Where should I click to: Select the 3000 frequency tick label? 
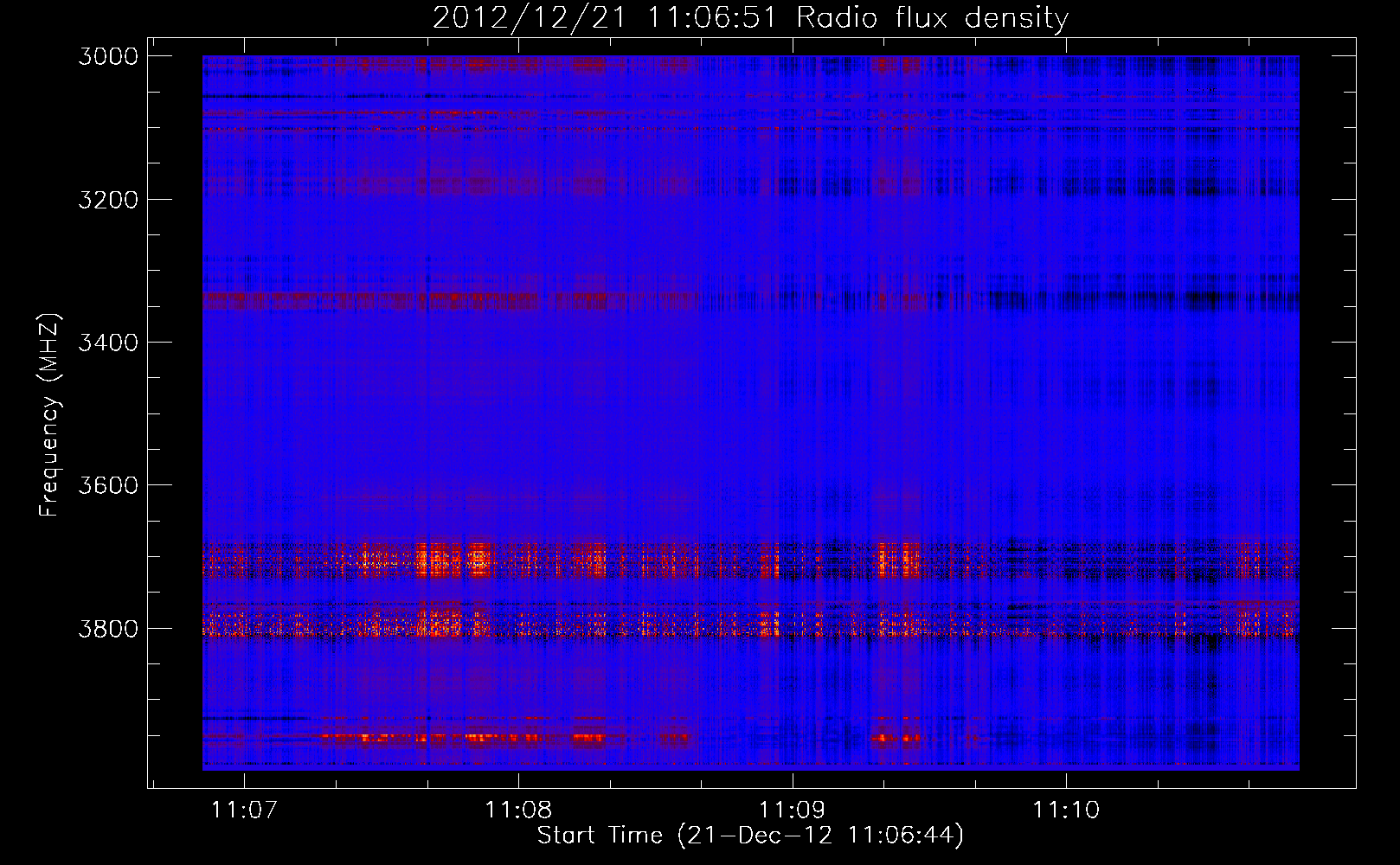[x=108, y=56]
